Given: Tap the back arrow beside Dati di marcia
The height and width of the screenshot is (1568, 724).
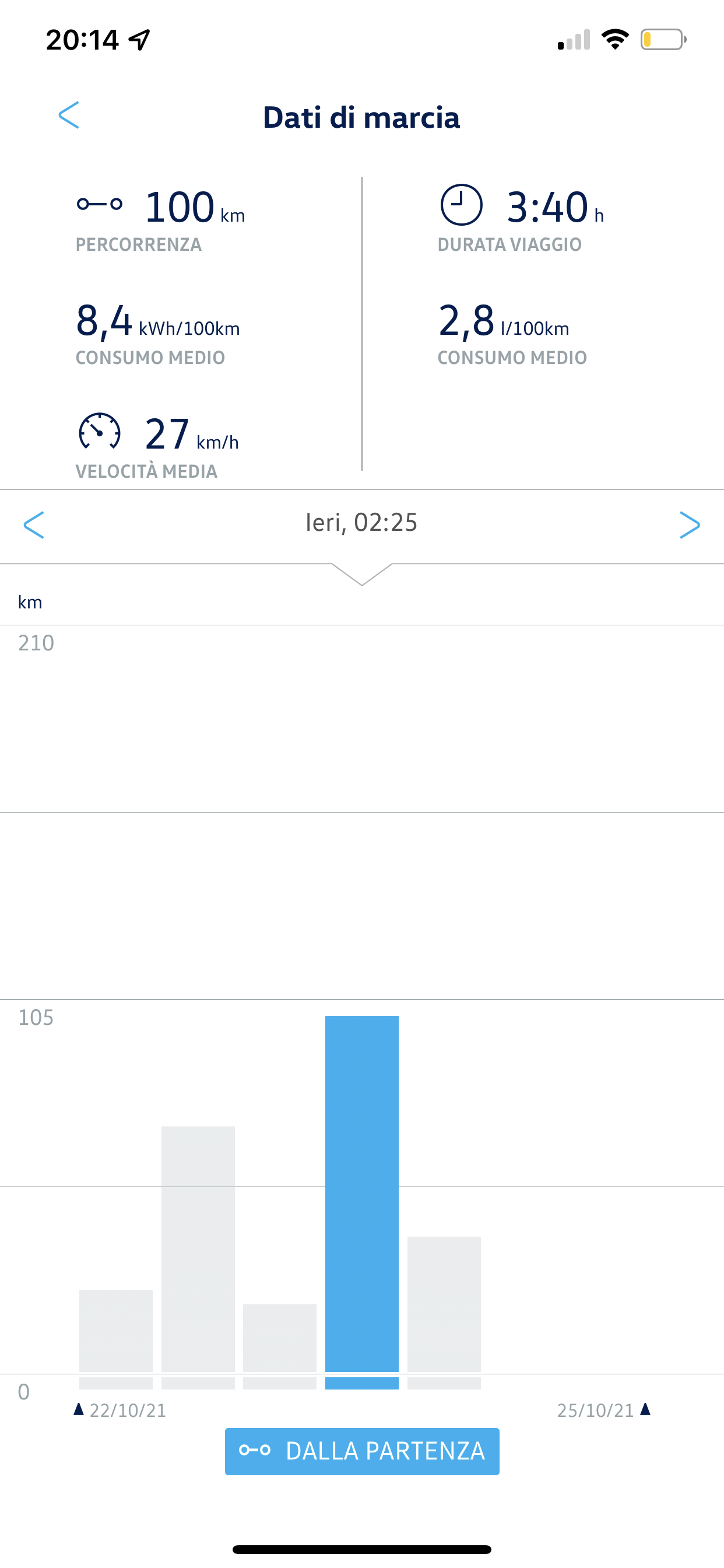Looking at the screenshot, I should 69,115.
